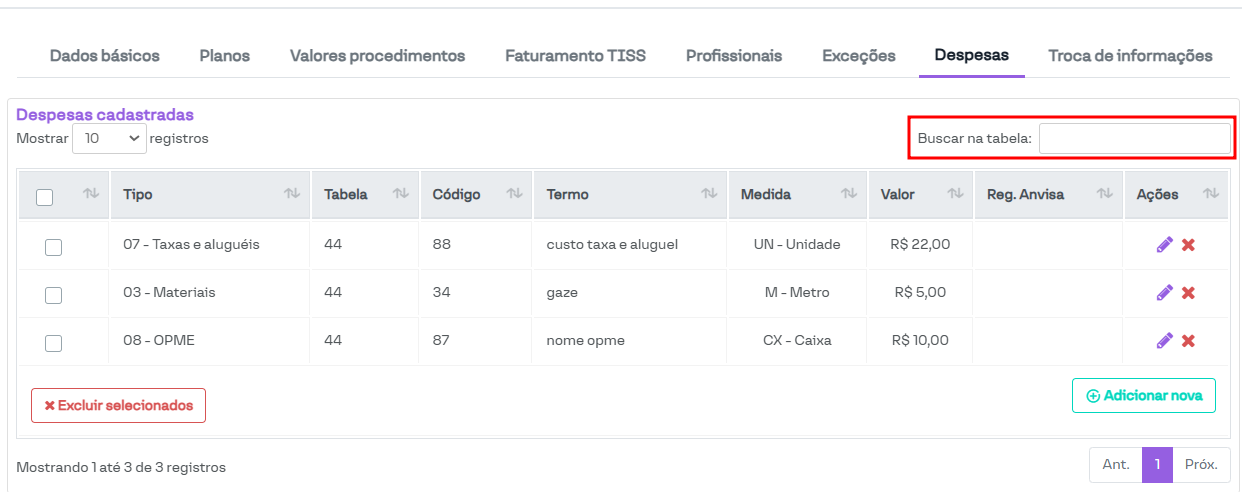Viewport: 1242px width, 492px height.
Task: Focus the 'Buscar na tabela' search field
Action: click(x=1134, y=139)
